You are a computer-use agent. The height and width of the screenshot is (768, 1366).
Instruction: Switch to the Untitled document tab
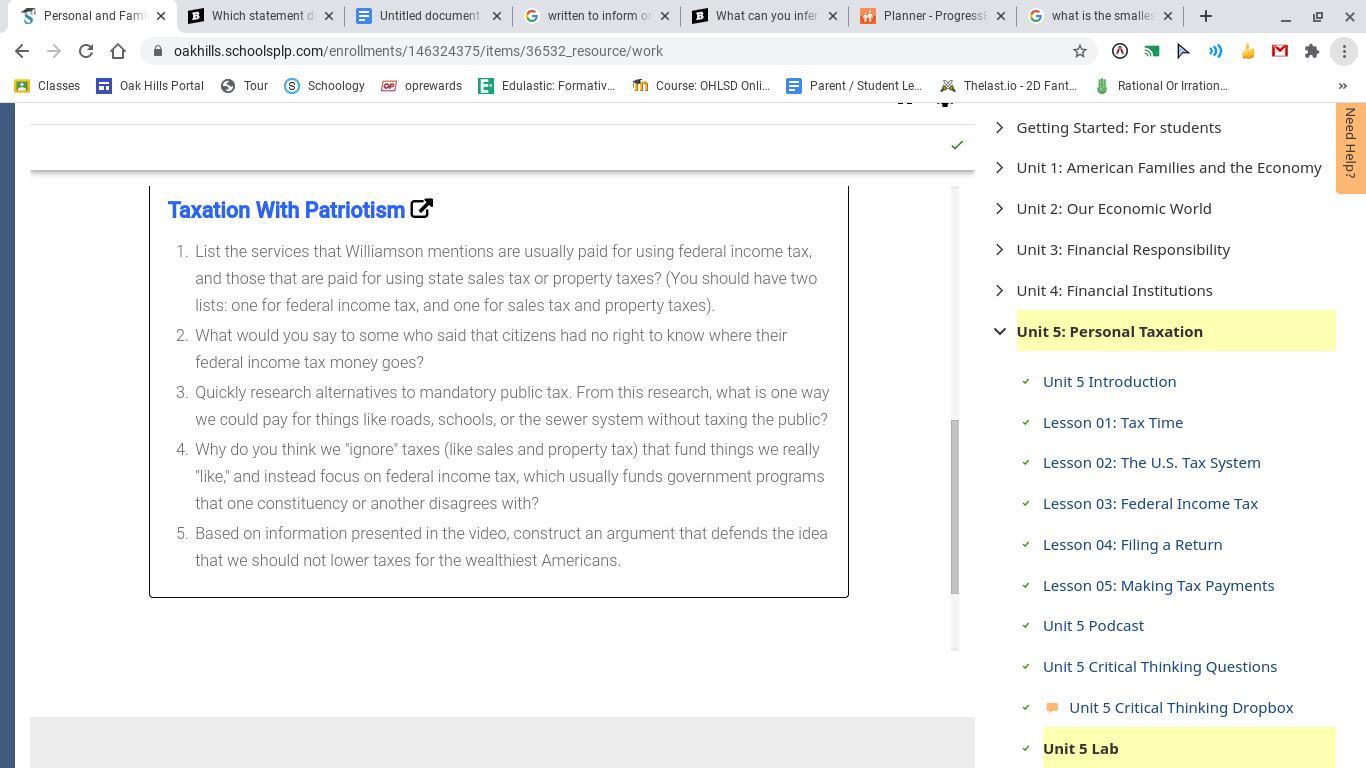pos(428,16)
